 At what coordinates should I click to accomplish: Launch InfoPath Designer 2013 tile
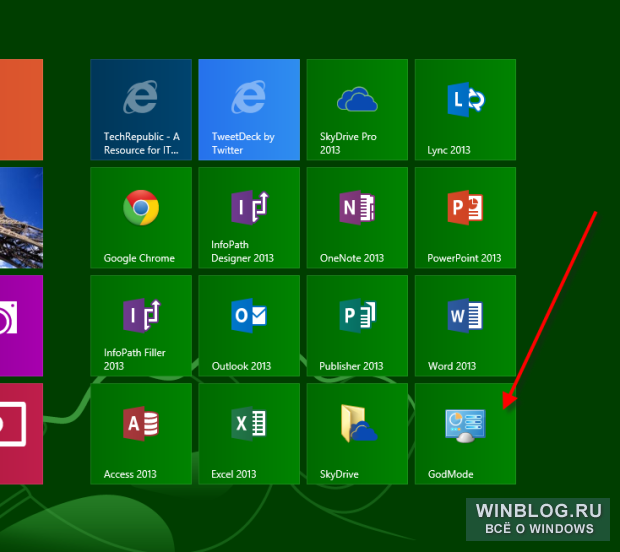(x=249, y=217)
